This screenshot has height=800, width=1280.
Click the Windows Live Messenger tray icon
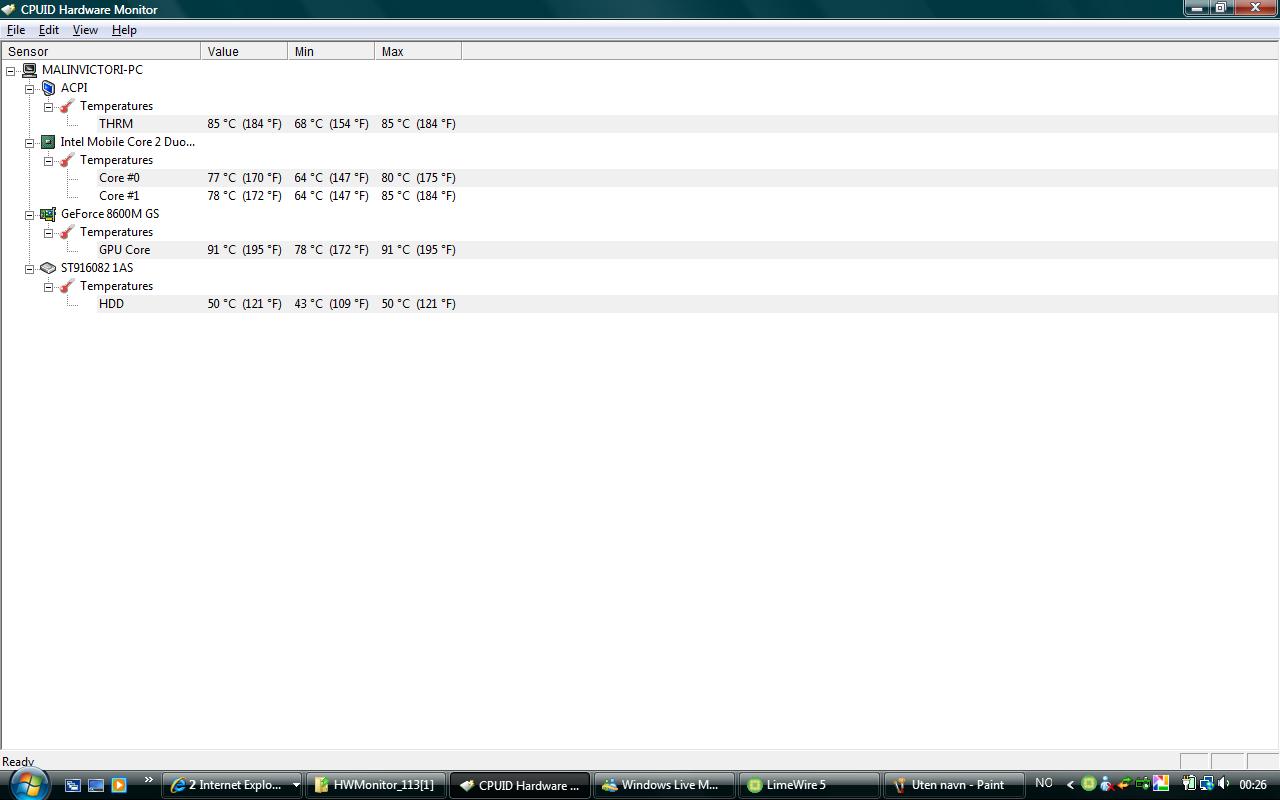click(x=1107, y=784)
